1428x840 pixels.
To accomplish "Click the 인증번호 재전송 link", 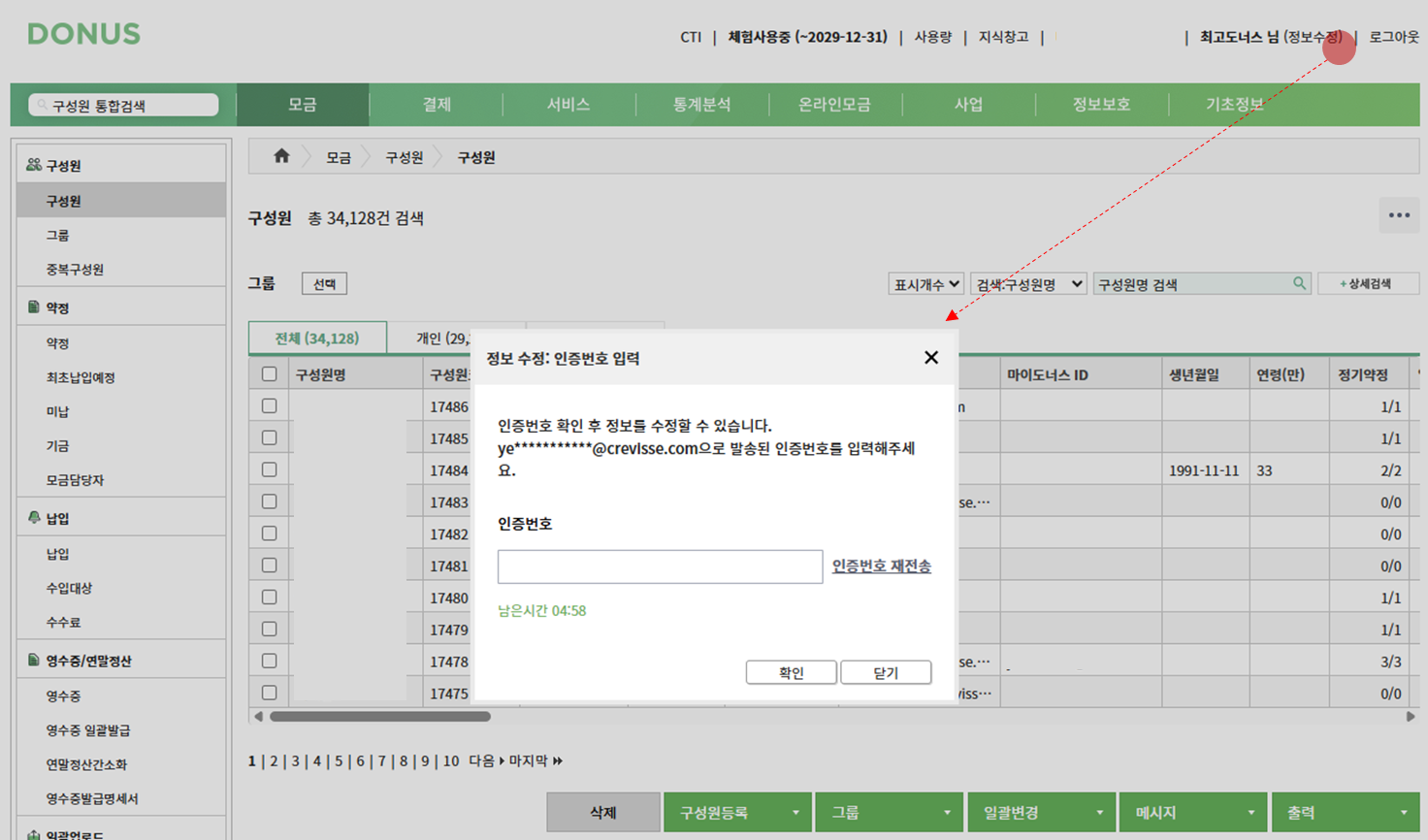I will (x=881, y=566).
